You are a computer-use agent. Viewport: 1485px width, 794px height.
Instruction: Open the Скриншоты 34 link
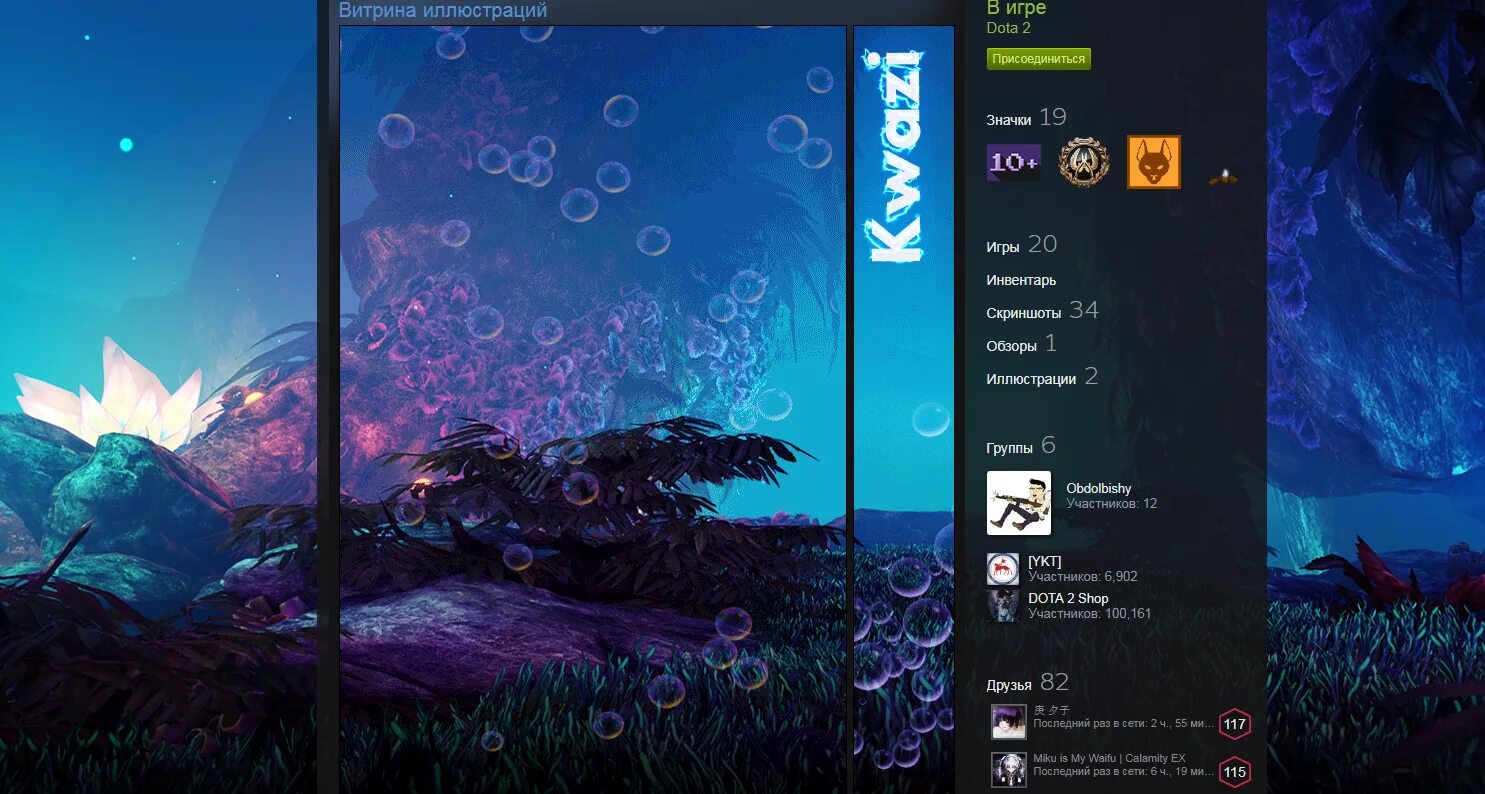tap(1042, 311)
